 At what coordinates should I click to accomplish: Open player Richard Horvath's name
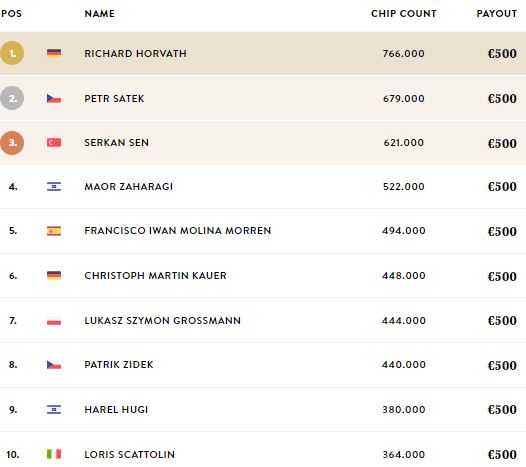point(136,53)
